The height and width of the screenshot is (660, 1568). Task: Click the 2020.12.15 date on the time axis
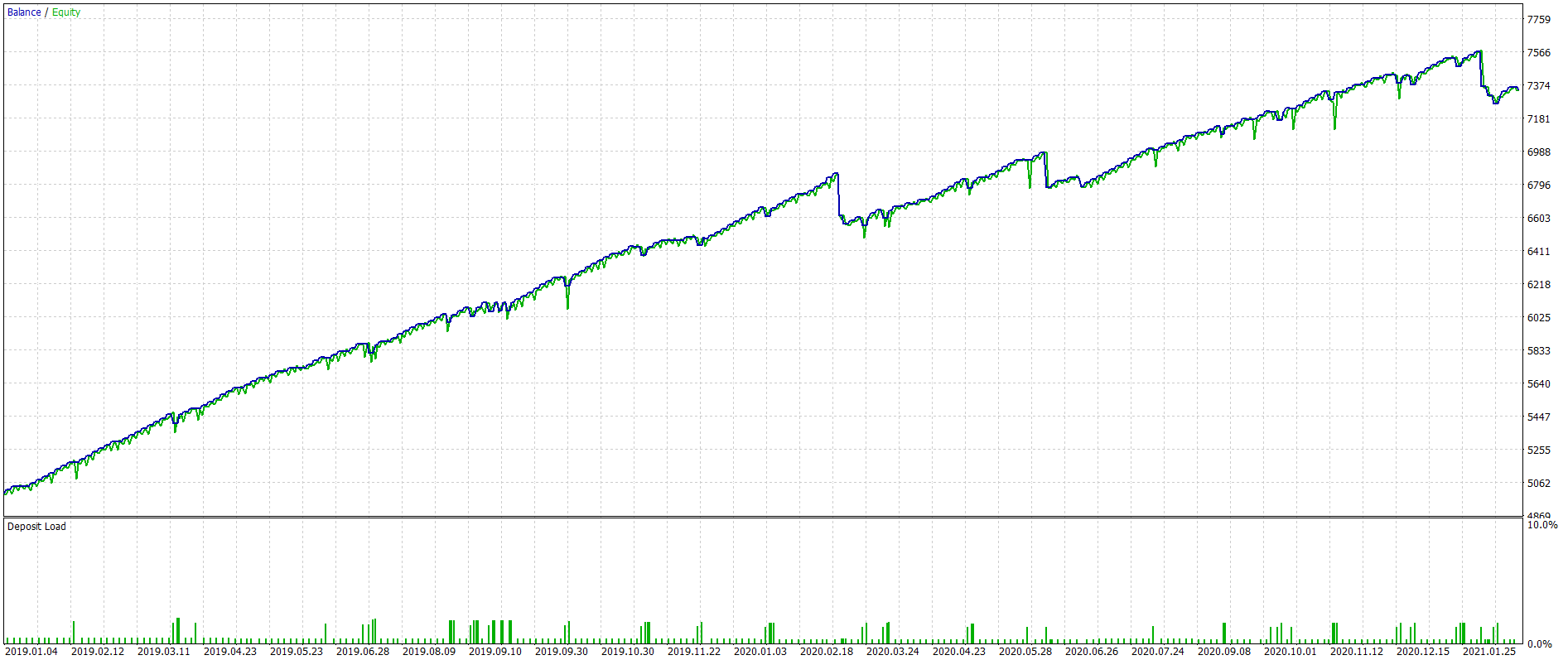pyautogui.click(x=1423, y=652)
